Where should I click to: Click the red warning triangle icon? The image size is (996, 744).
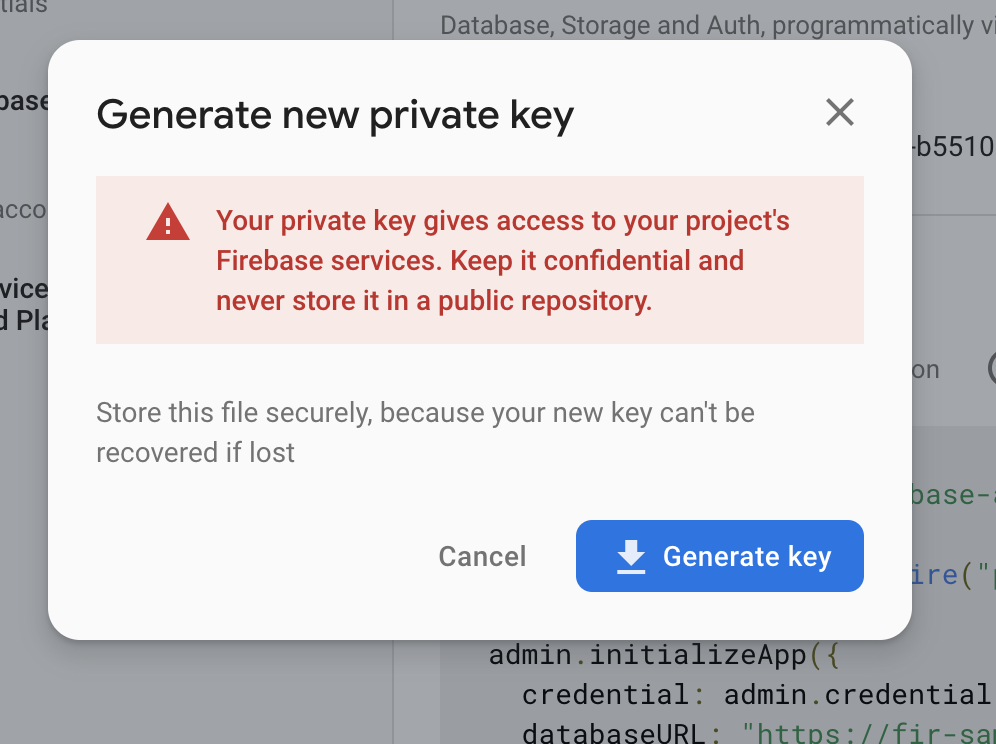tap(167, 223)
